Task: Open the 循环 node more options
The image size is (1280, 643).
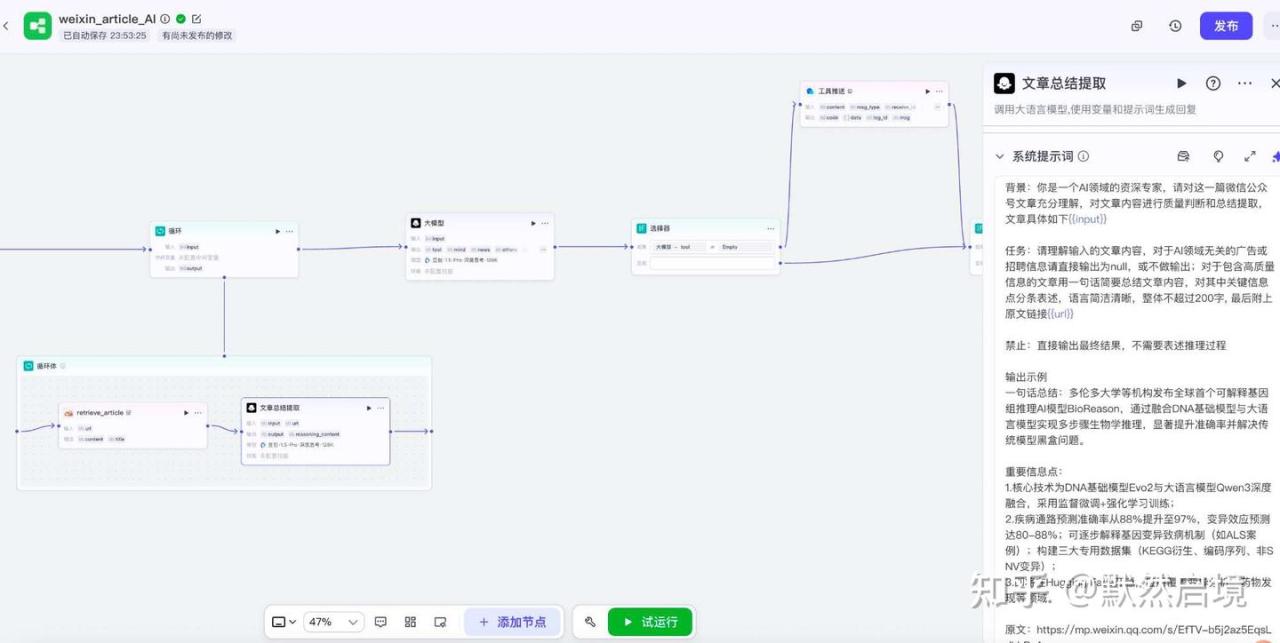Action: (x=290, y=231)
